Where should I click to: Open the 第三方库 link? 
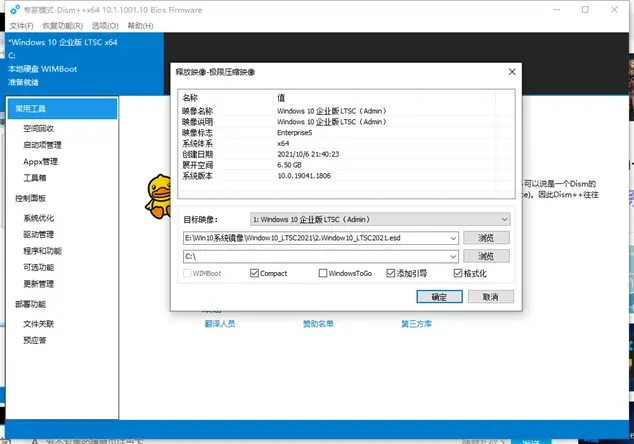[416, 324]
